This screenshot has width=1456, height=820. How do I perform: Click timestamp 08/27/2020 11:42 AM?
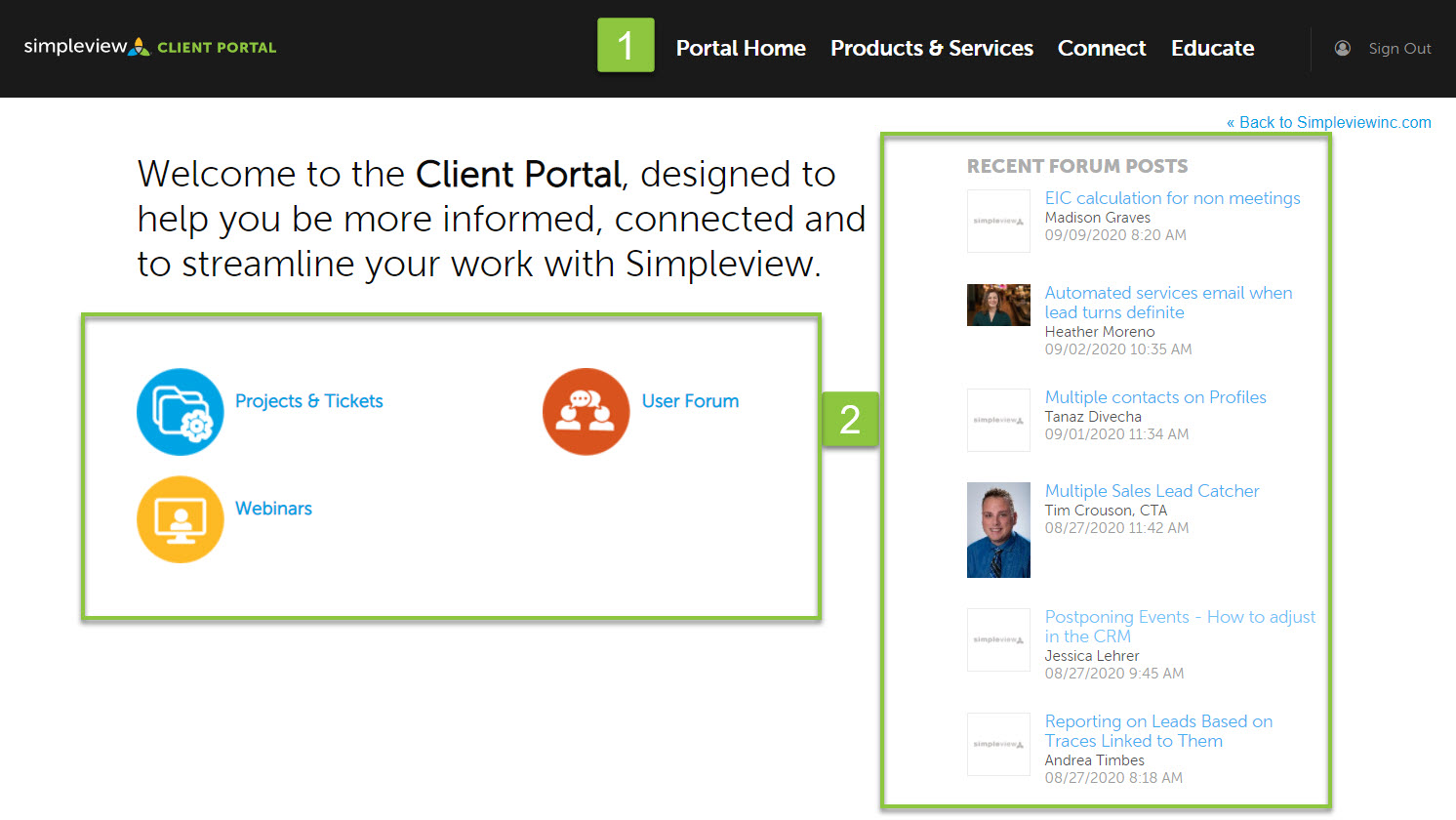click(x=1116, y=528)
